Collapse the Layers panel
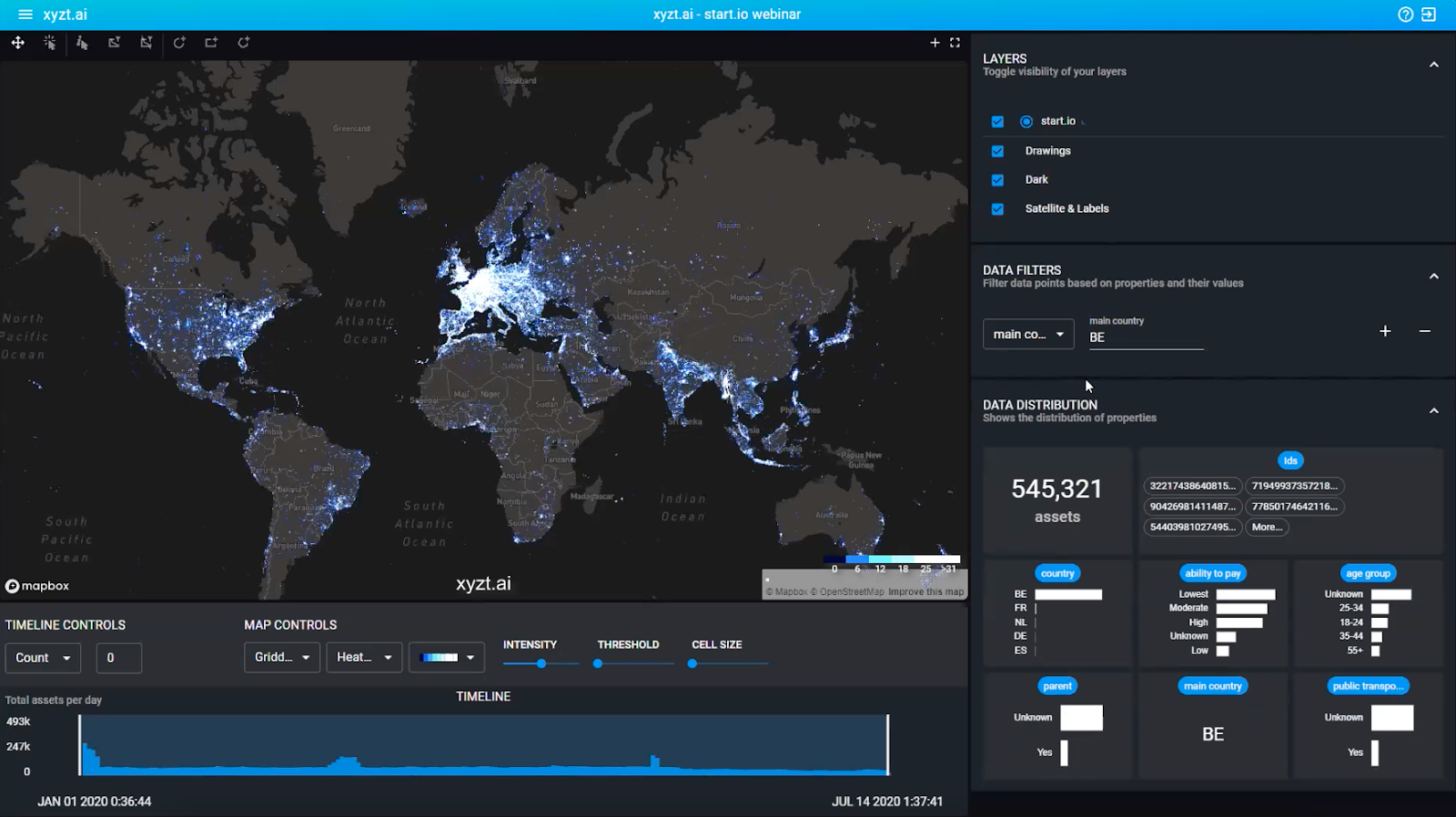The image size is (1456, 817). pyautogui.click(x=1434, y=65)
